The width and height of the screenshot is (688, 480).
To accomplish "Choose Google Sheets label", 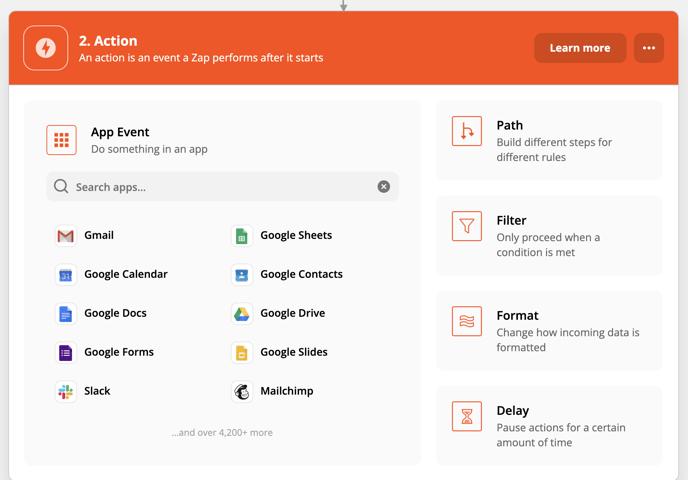I will pos(296,235).
